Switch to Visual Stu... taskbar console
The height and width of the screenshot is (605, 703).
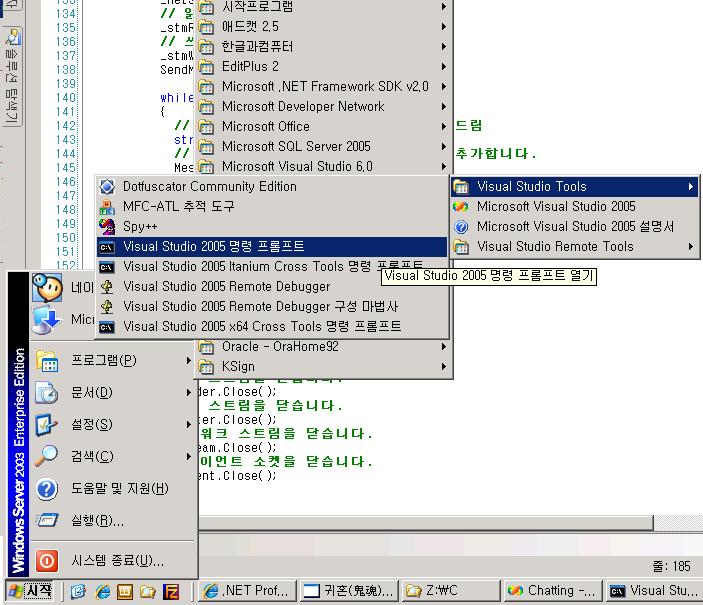point(655,592)
